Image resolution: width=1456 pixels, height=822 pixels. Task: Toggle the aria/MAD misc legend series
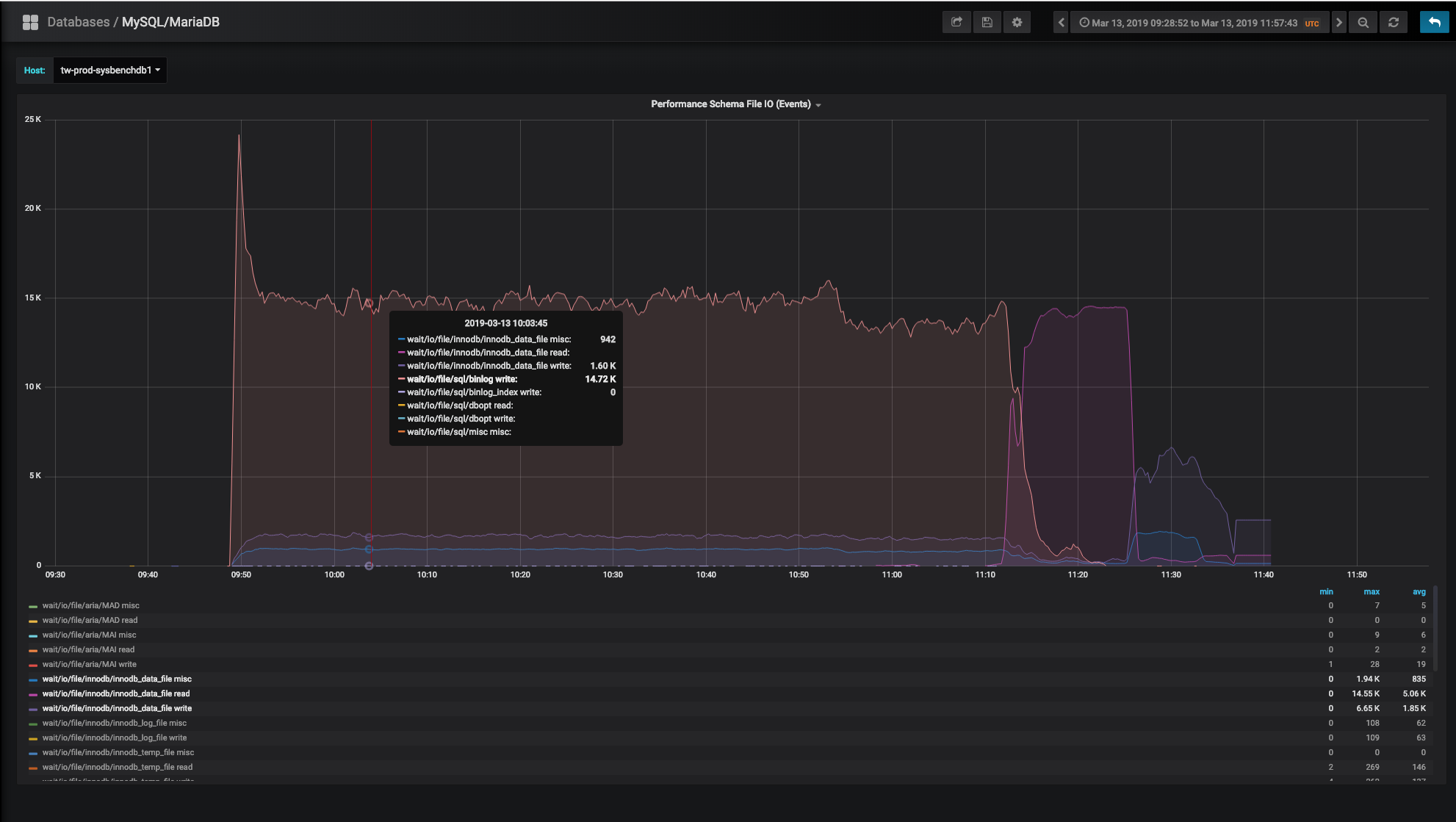(90, 605)
